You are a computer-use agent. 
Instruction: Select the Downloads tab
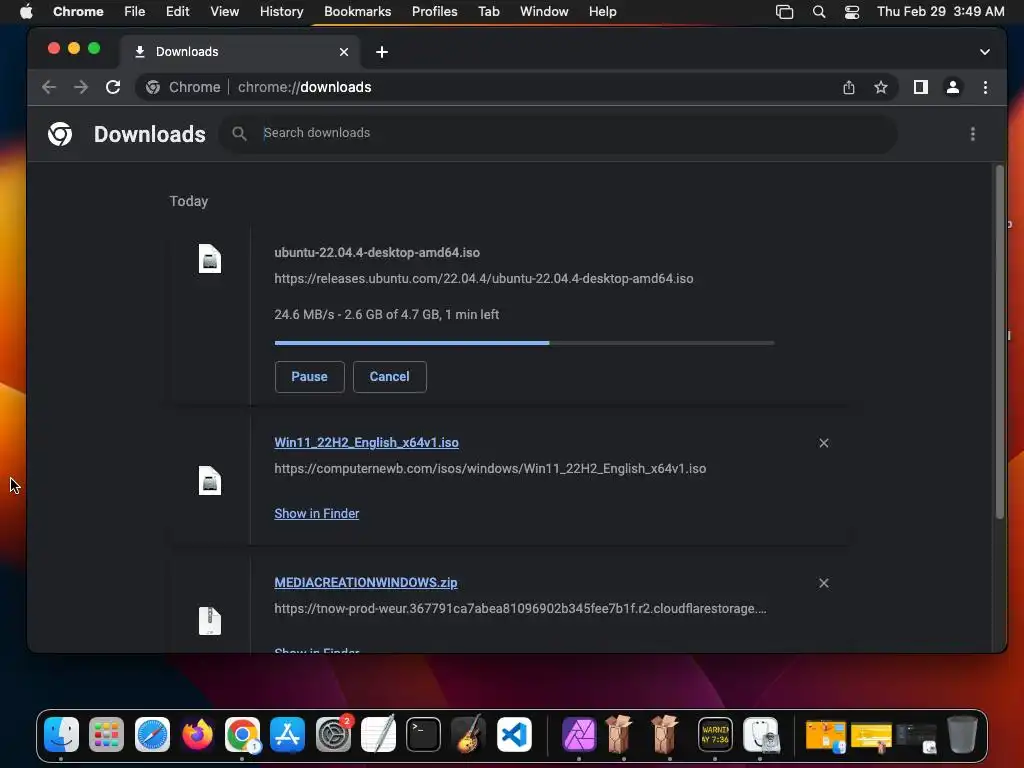[239, 52]
